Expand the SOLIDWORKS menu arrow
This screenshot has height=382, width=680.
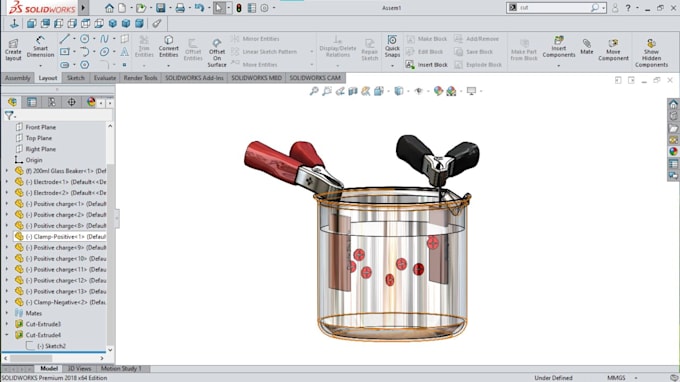(83, 8)
